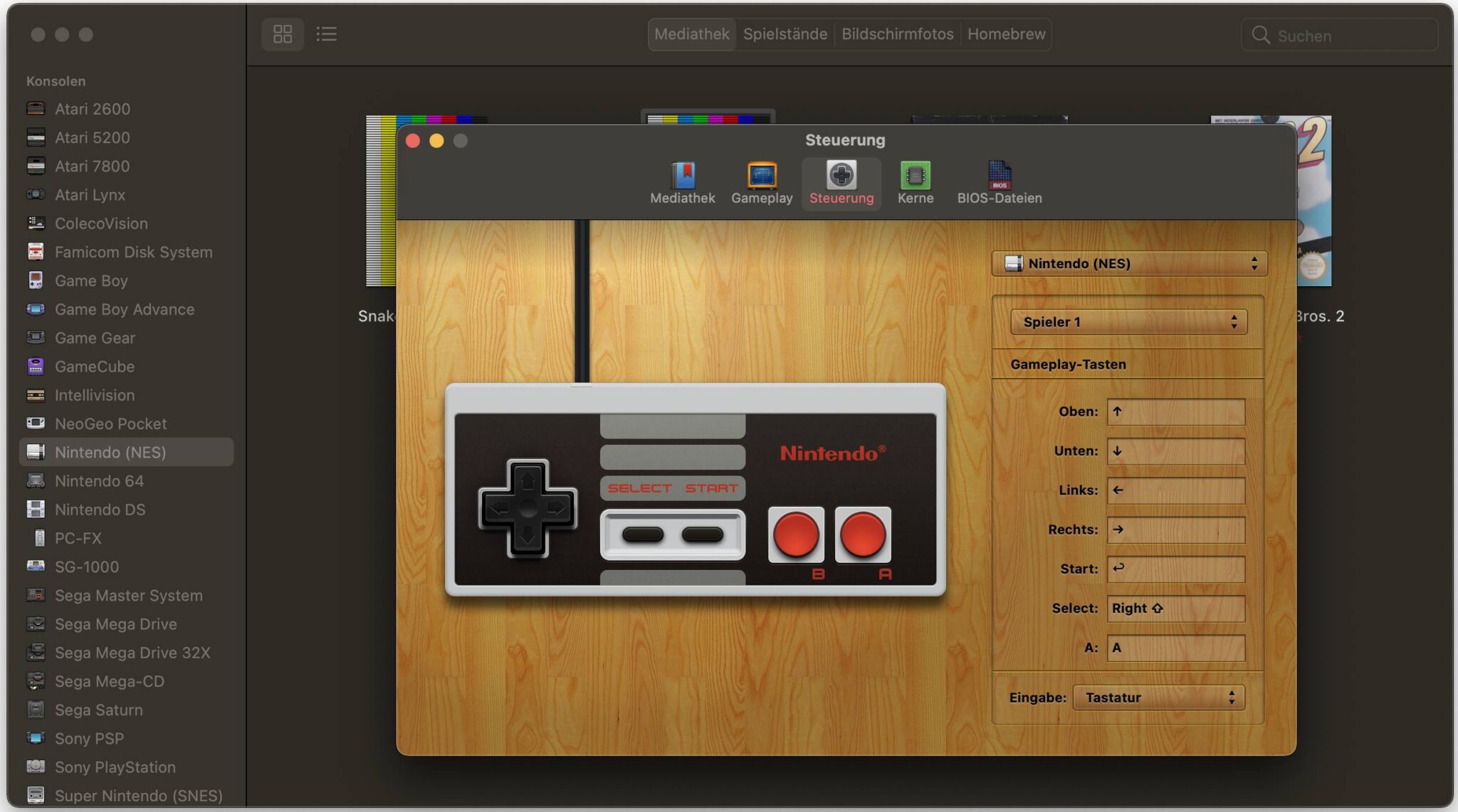
Task: Open the Nintendo (NES) system dropdown
Action: [1128, 263]
